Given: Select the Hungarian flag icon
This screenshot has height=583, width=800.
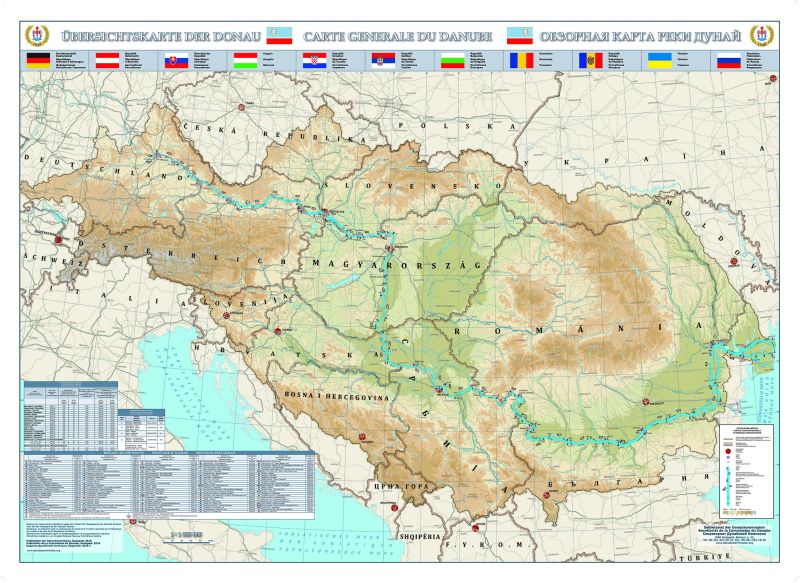Looking at the screenshot, I should (245, 61).
